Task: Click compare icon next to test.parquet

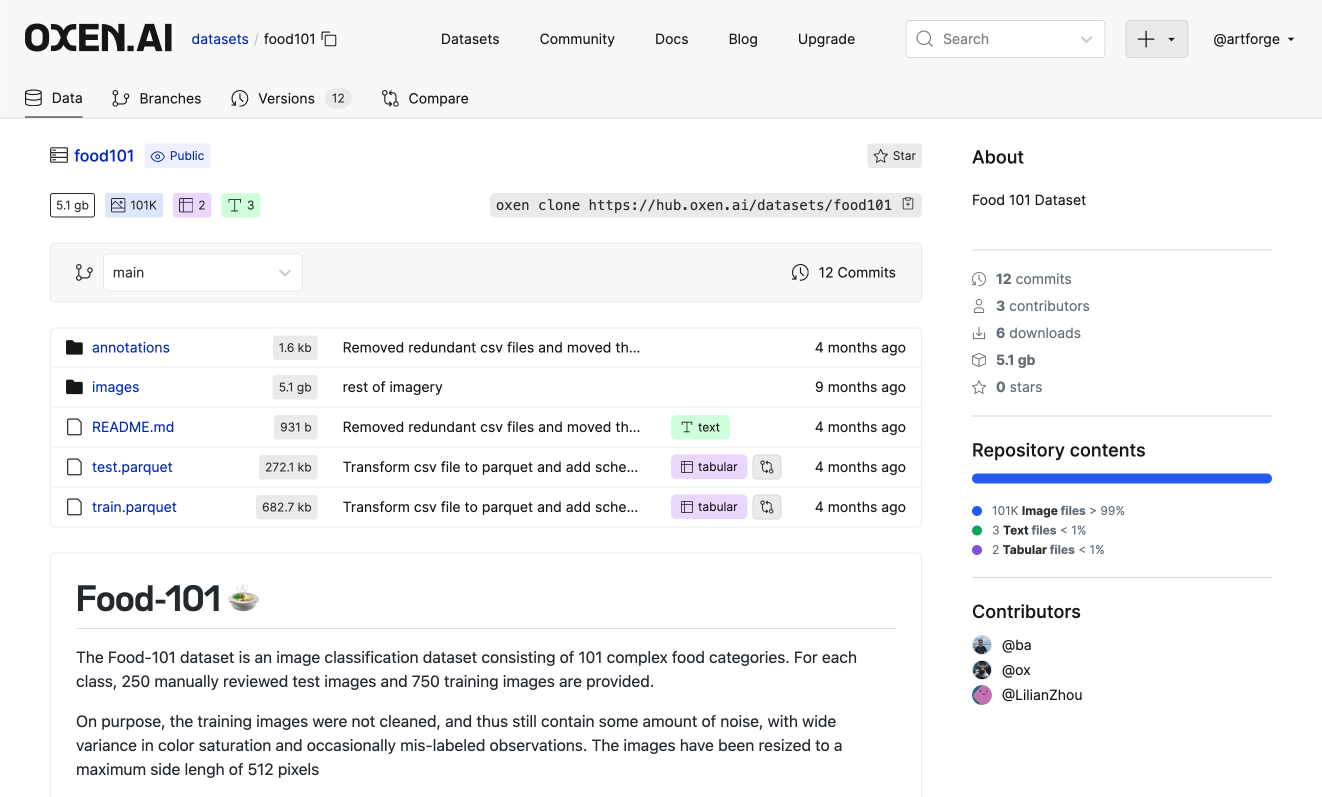Action: (766, 467)
